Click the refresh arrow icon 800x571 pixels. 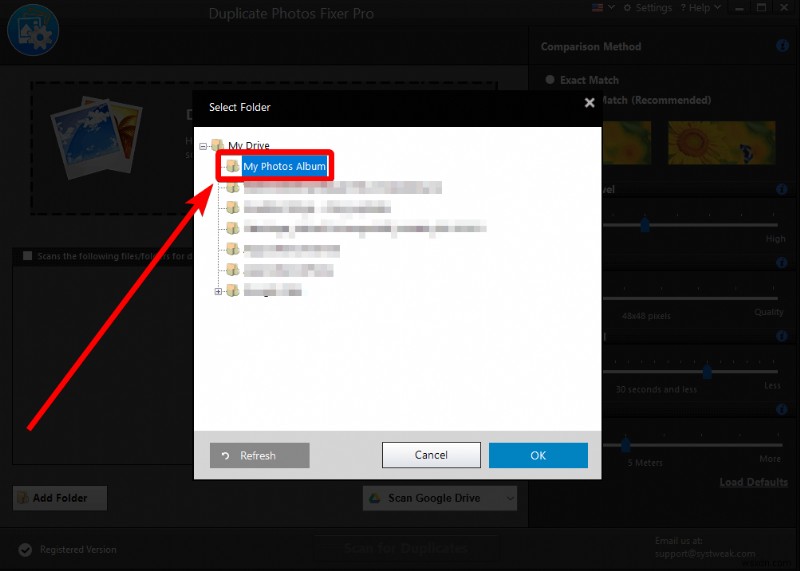[x=226, y=456]
